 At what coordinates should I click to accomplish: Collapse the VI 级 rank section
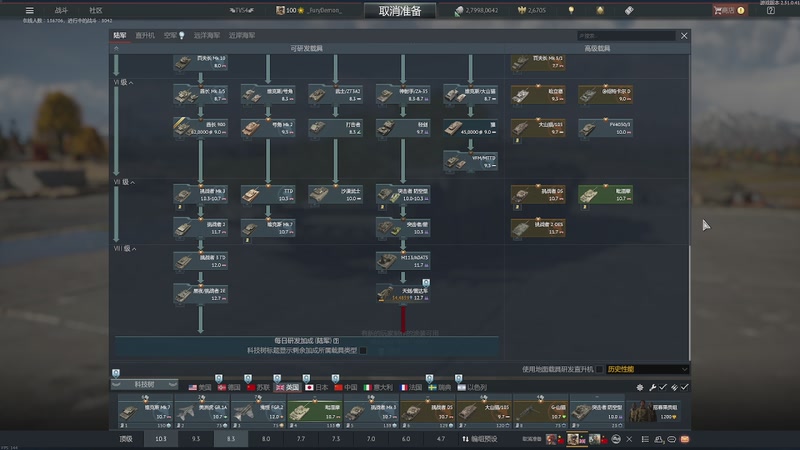pos(123,82)
